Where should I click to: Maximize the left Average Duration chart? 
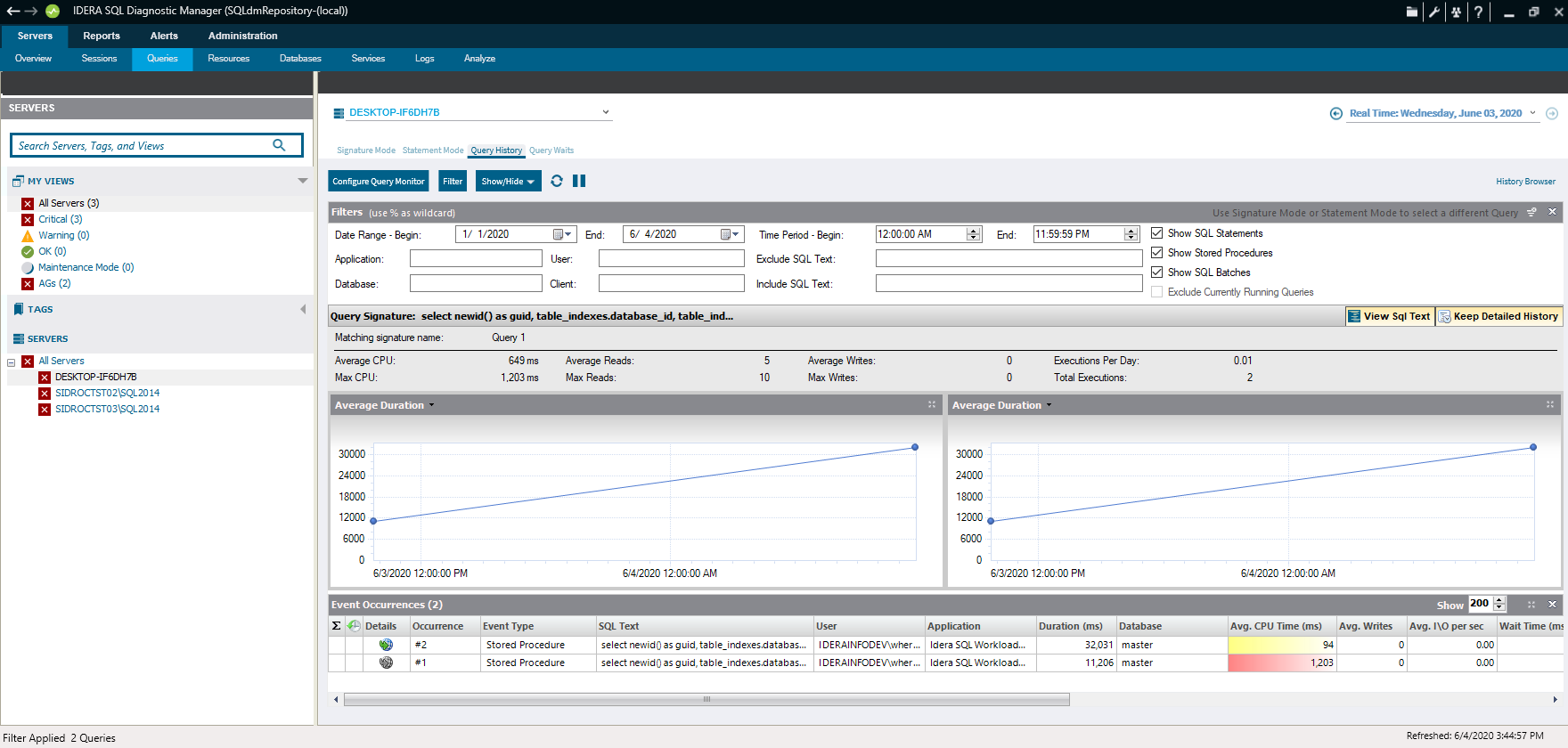click(x=932, y=404)
